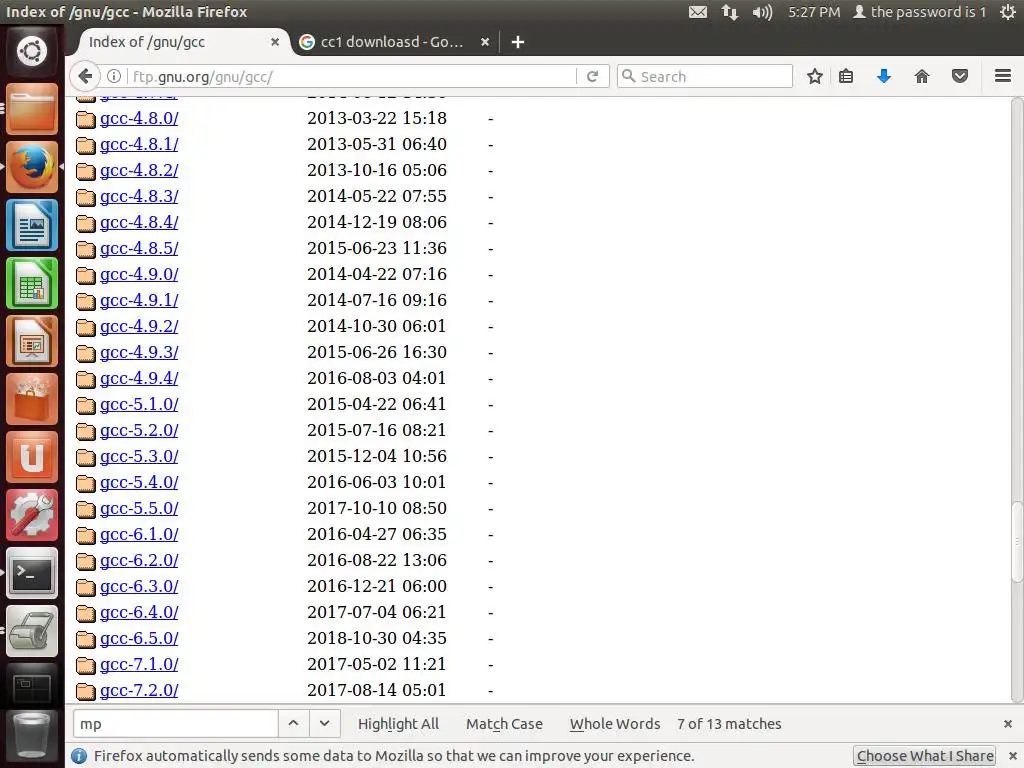Open the gcc-4.8.0/ directory link
The height and width of the screenshot is (768, 1024).
[x=139, y=118]
